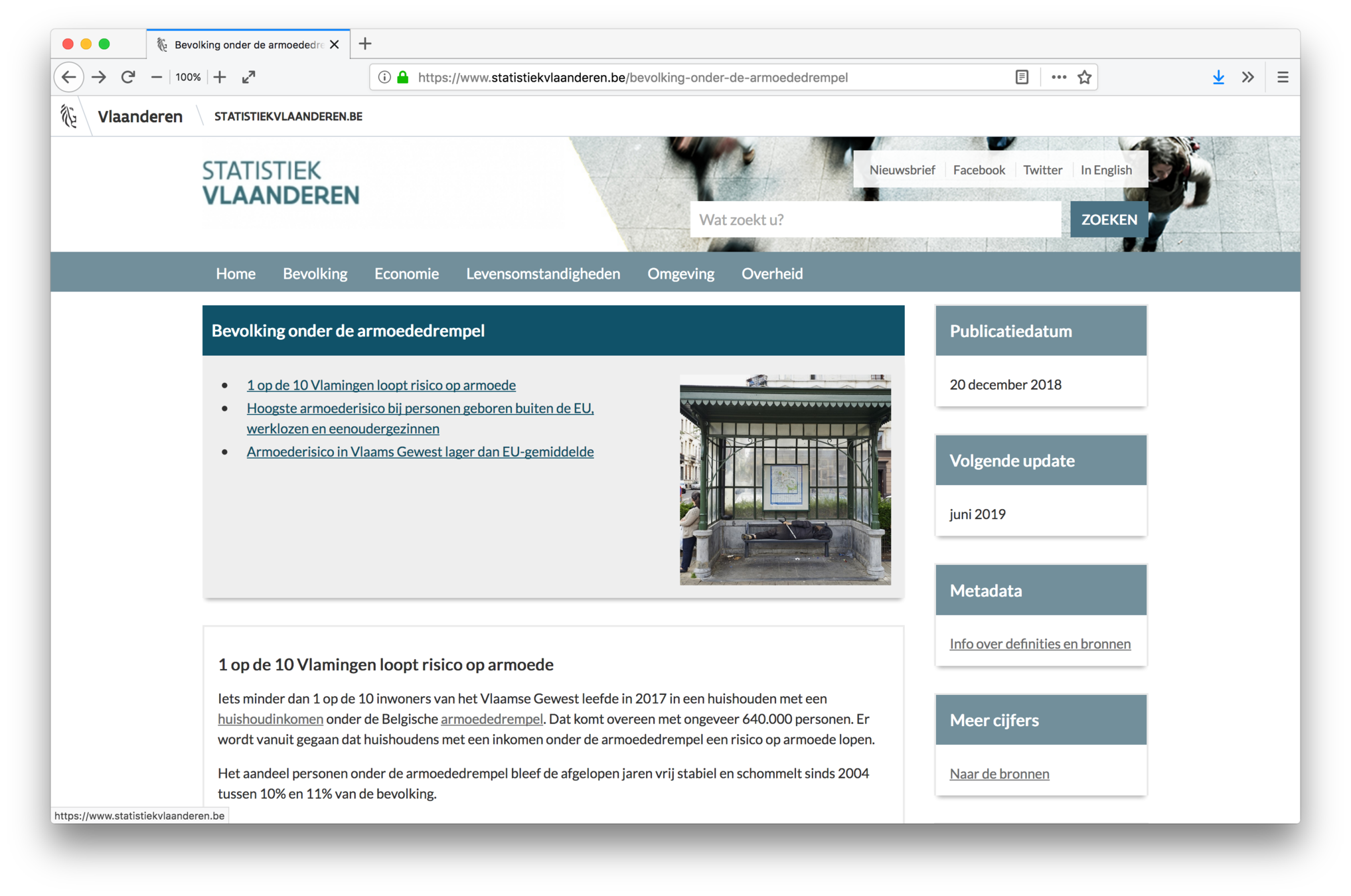Follow the 'In English' link
The width and height of the screenshot is (1351, 896).
point(1106,170)
